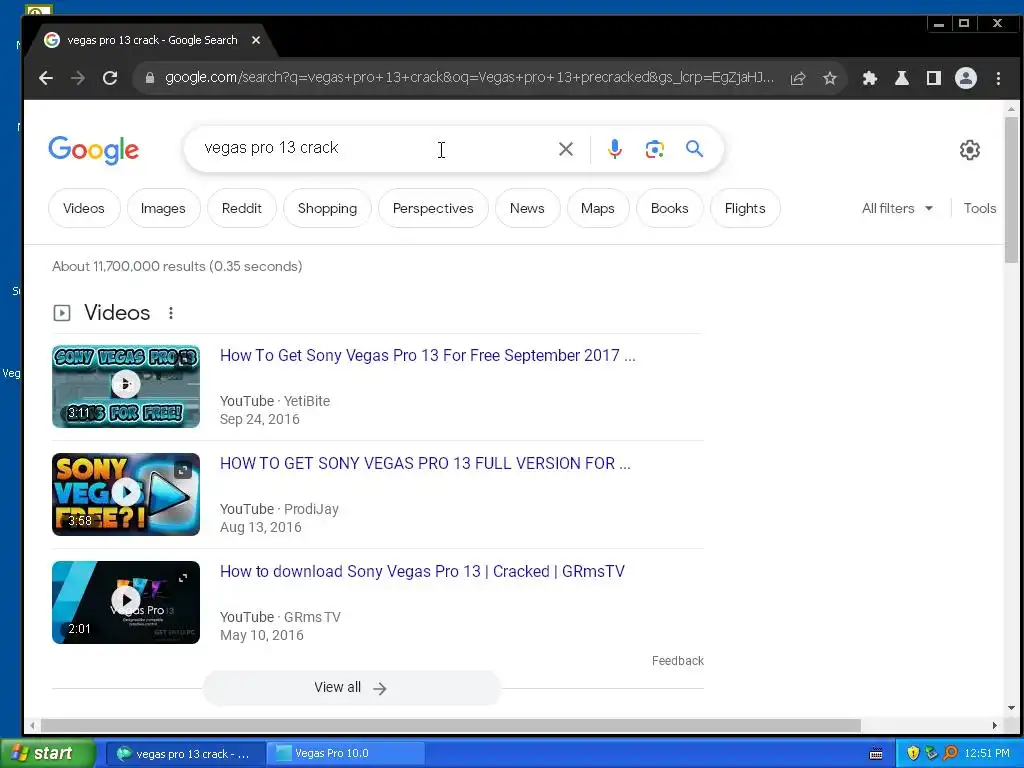
Task: Filter results by Images
Action: (x=163, y=208)
